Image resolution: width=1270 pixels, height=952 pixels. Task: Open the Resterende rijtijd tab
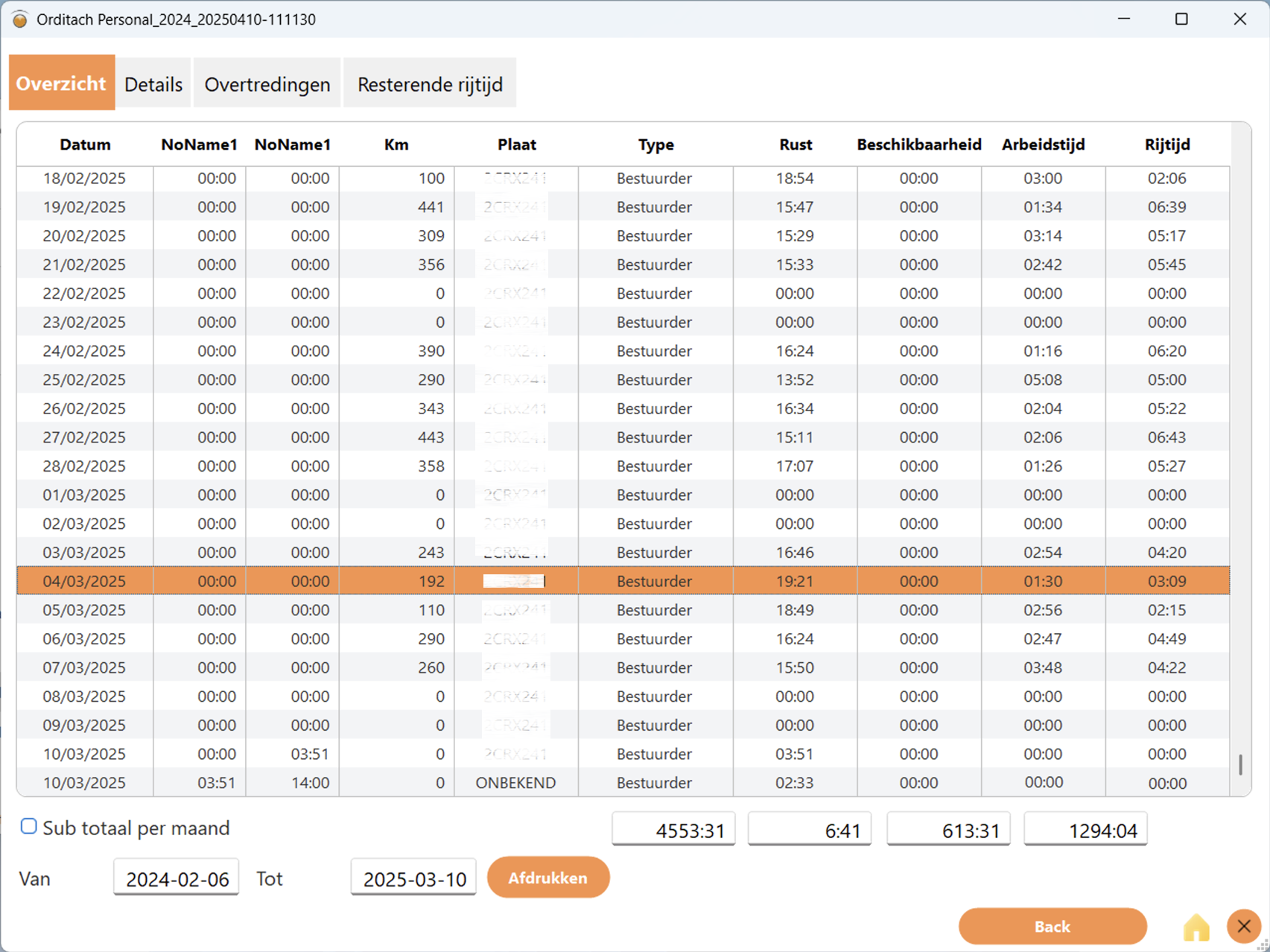click(x=430, y=83)
